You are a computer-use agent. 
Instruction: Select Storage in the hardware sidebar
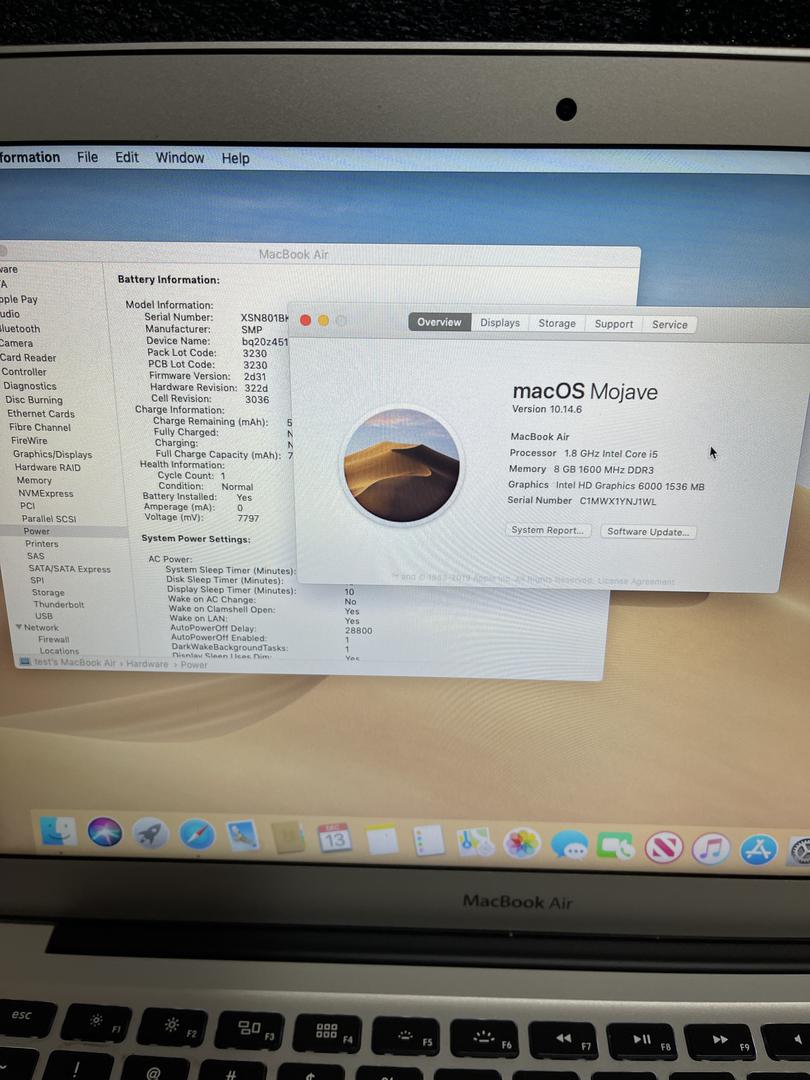48,592
